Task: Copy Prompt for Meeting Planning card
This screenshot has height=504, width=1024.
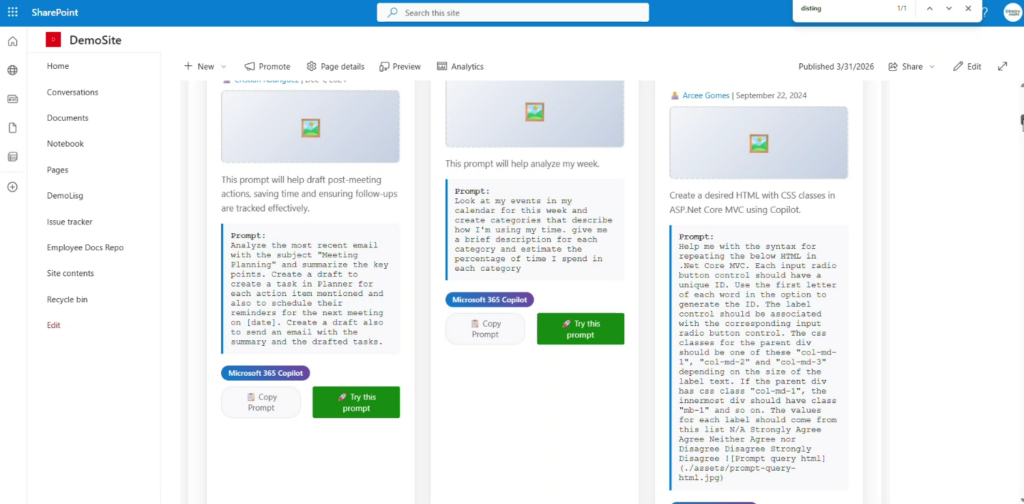Action: (x=261, y=402)
